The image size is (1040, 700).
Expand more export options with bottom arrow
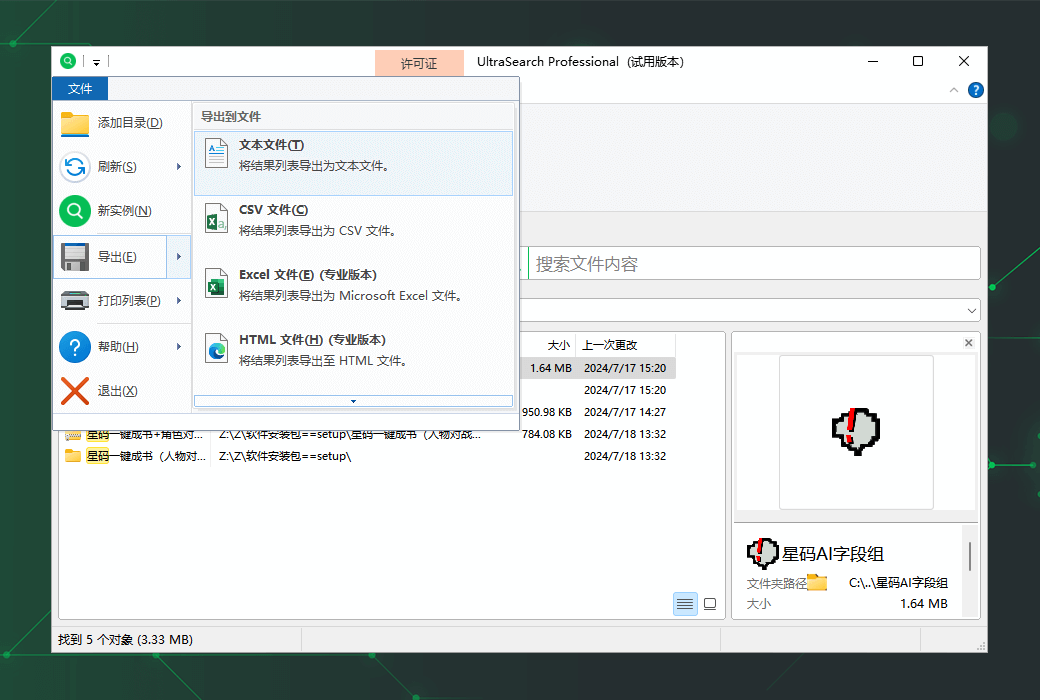coord(354,401)
